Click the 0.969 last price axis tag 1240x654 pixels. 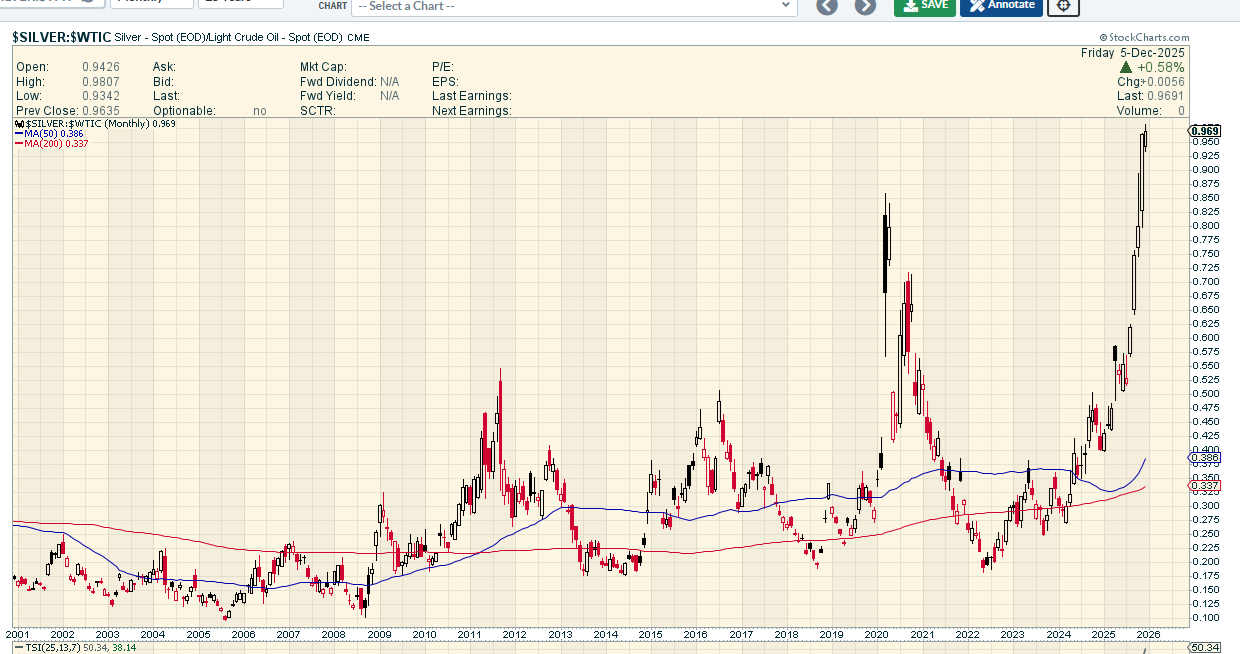[1205, 131]
